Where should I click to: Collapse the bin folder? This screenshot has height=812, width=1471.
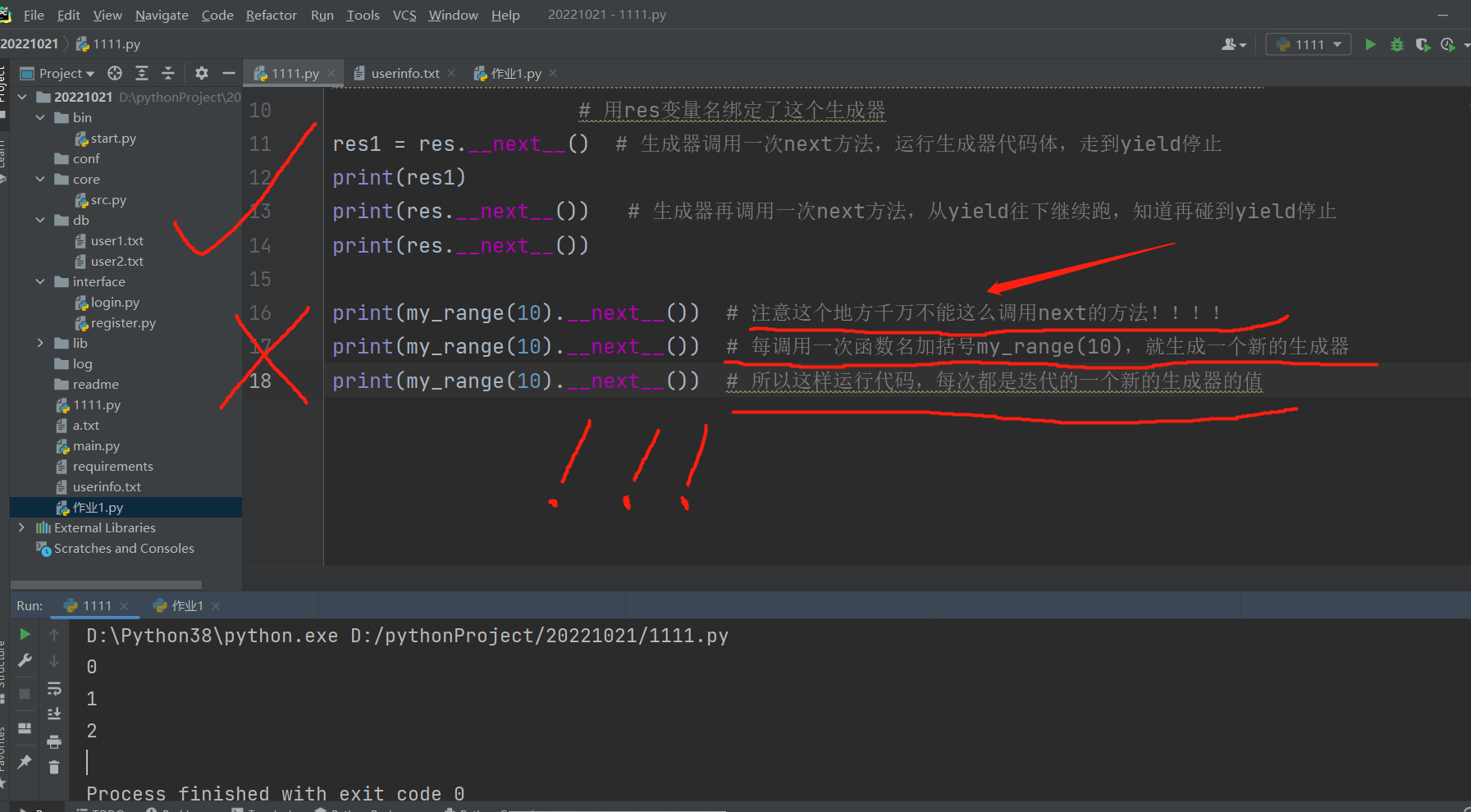40,117
